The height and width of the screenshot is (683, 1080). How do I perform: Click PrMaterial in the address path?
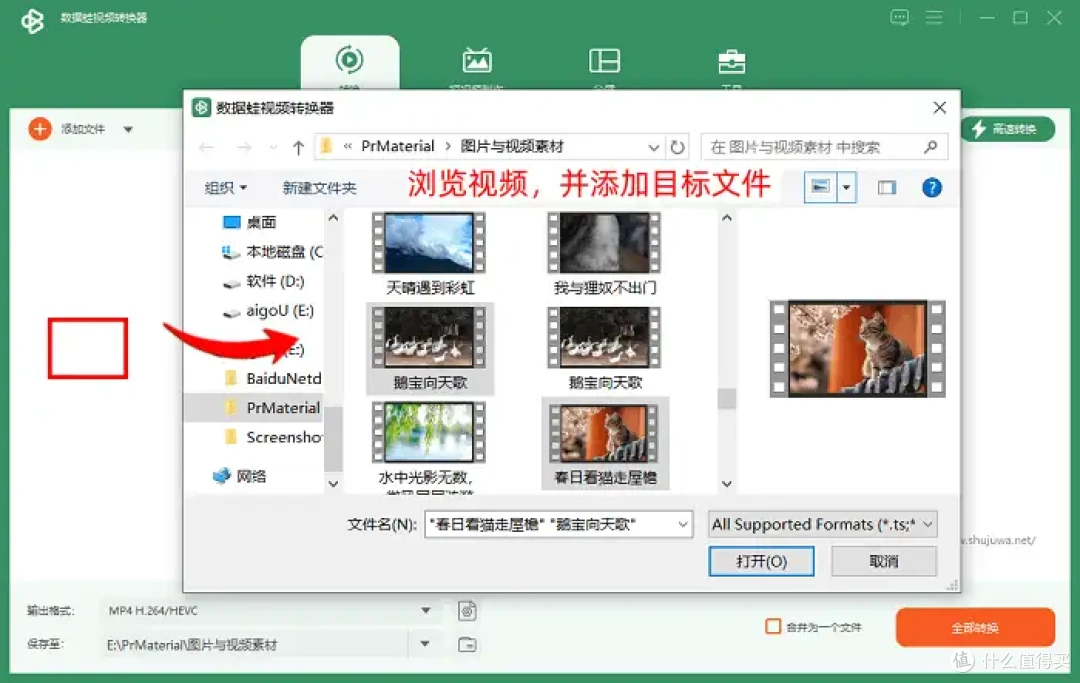point(397,146)
